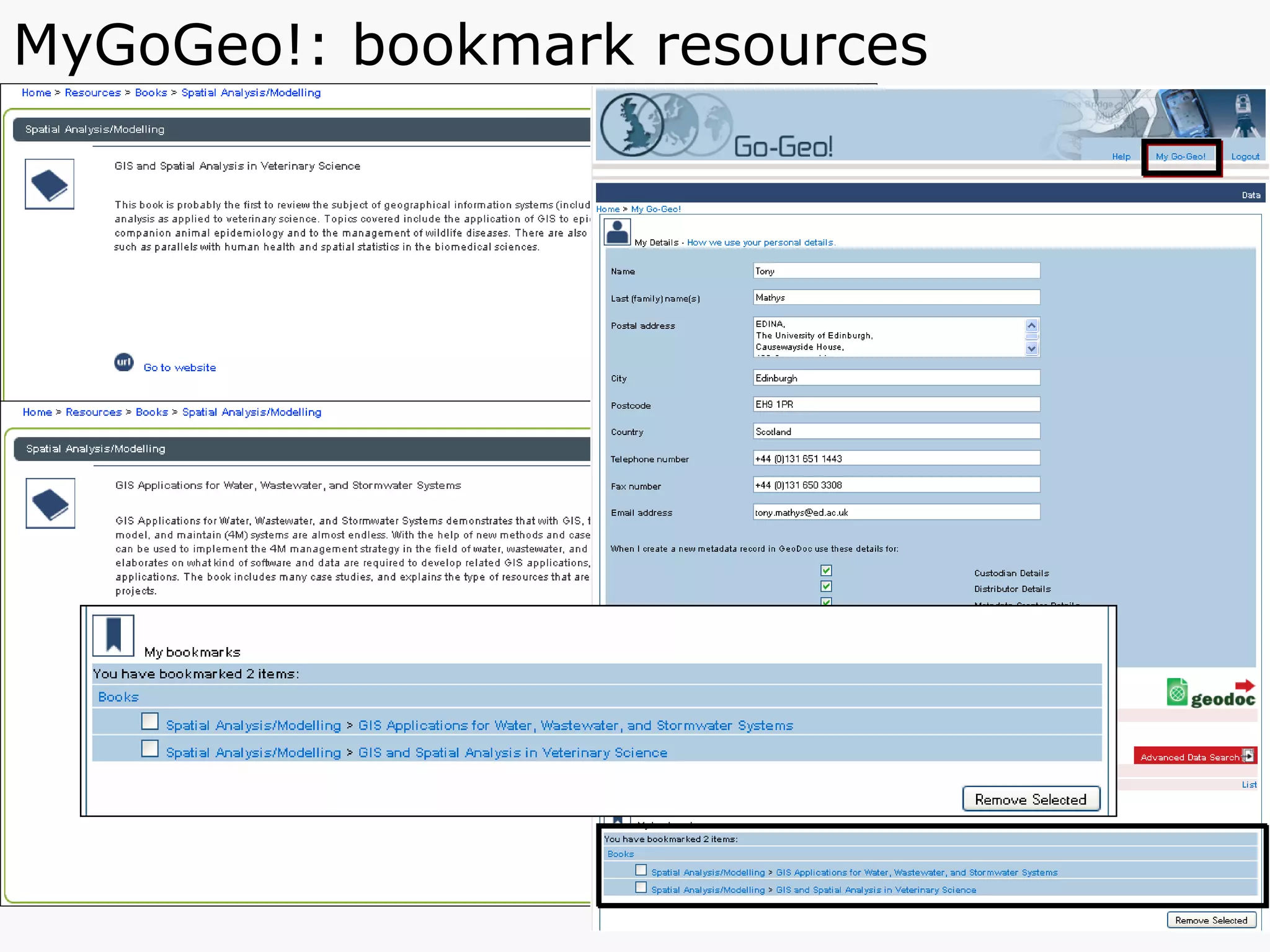Click the Telephone number field

coord(896,459)
